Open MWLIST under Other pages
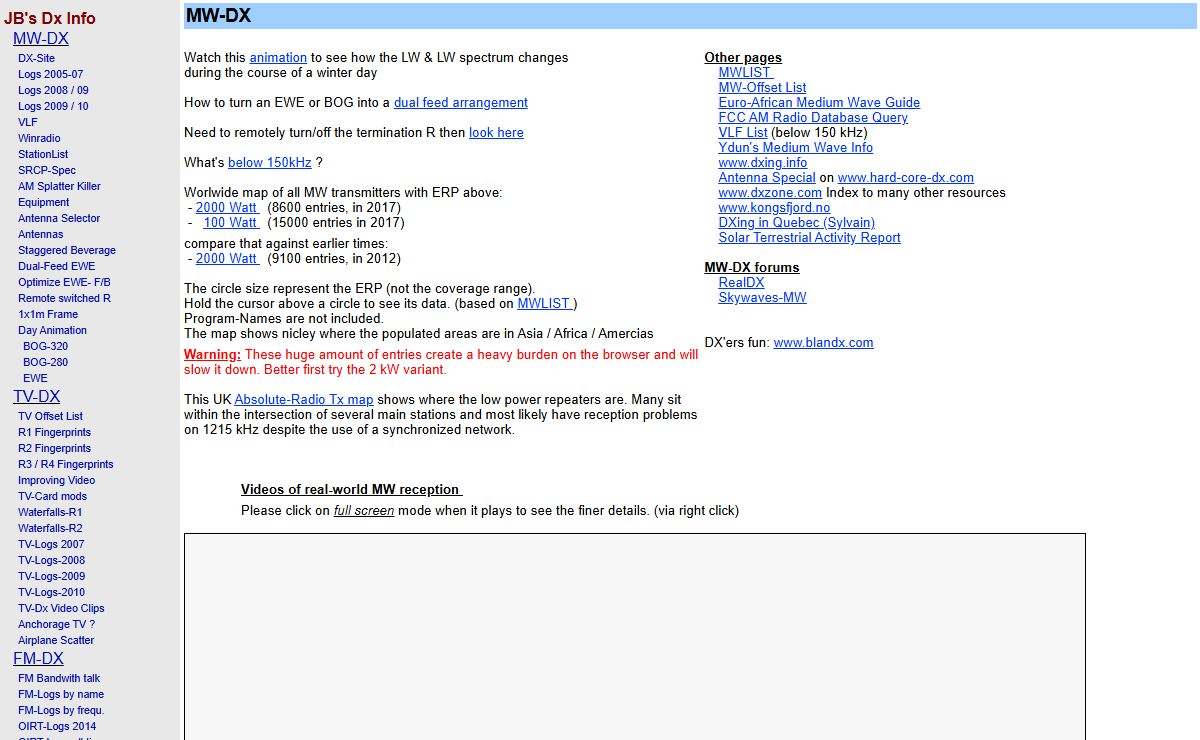The height and width of the screenshot is (740, 1200). point(746,73)
